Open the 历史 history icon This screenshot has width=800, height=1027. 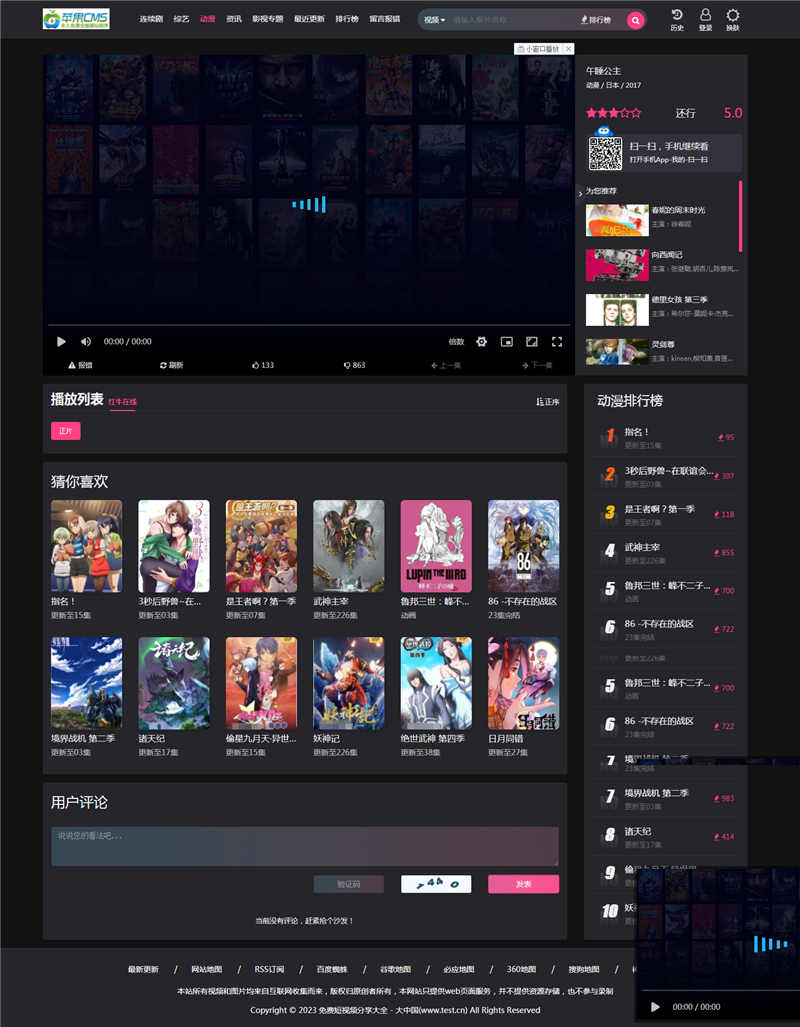pyautogui.click(x=677, y=19)
